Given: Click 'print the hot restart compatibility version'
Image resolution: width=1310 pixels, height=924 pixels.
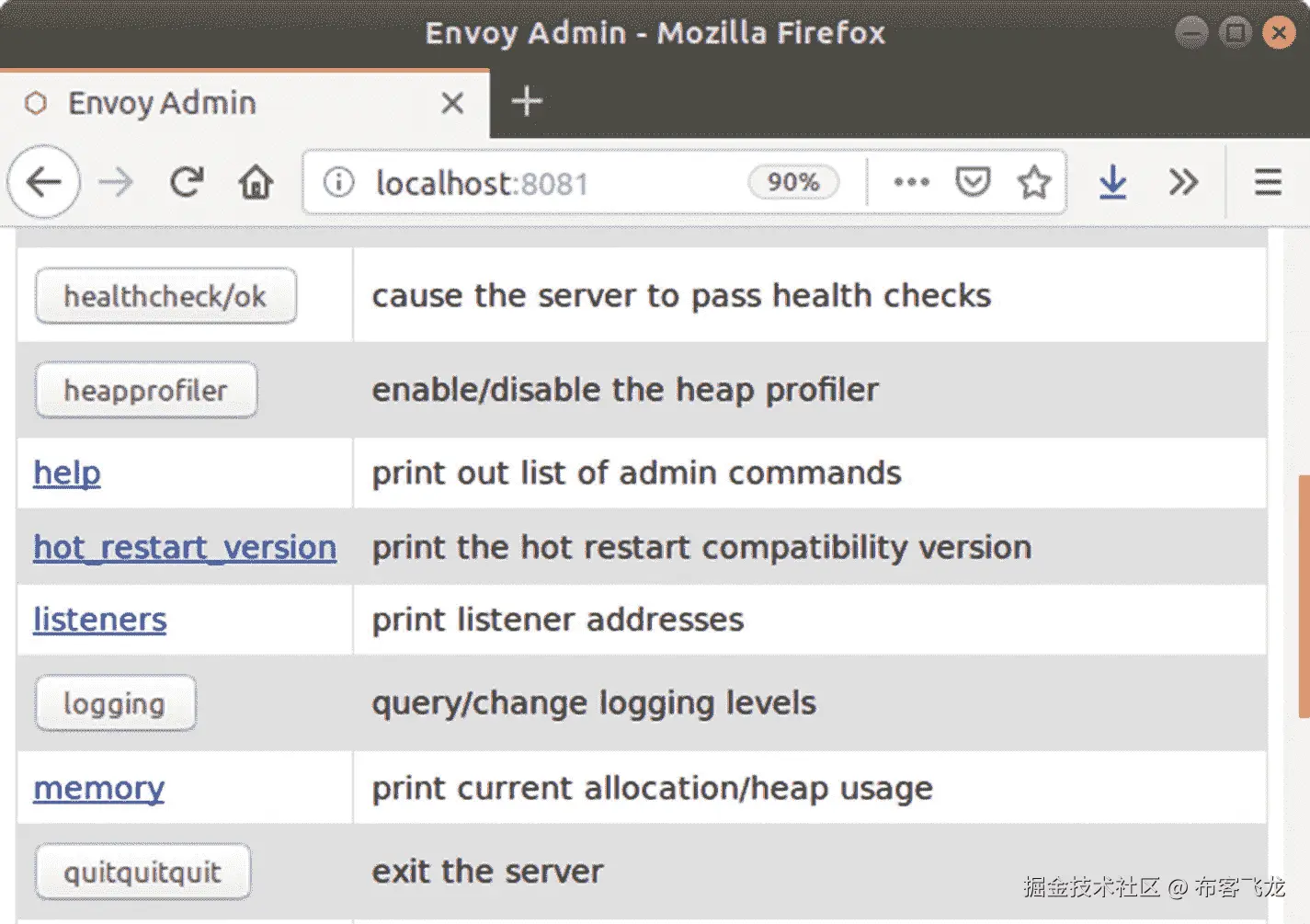Looking at the screenshot, I should pyautogui.click(x=701, y=547).
